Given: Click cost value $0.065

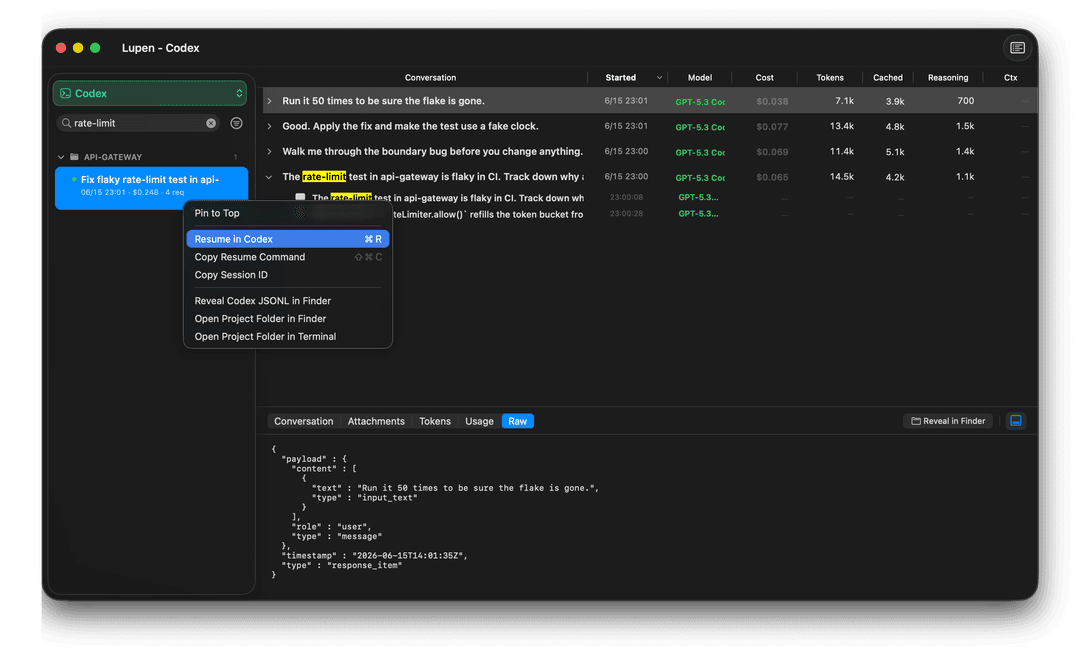Looking at the screenshot, I should (x=772, y=177).
